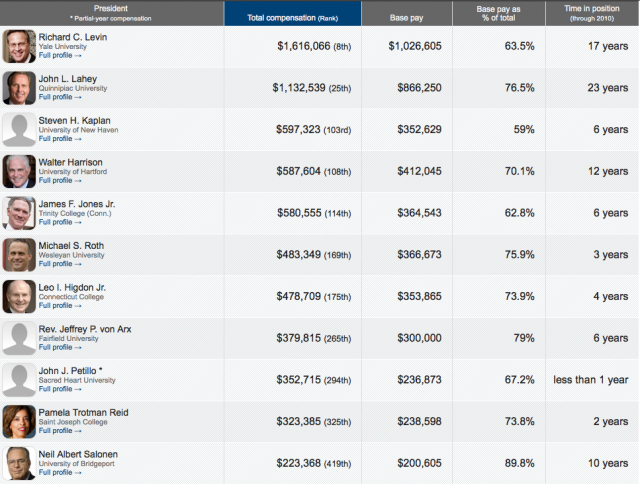The width and height of the screenshot is (640, 484).
Task: Open John J. Petillo's full profile link
Action: point(60,389)
